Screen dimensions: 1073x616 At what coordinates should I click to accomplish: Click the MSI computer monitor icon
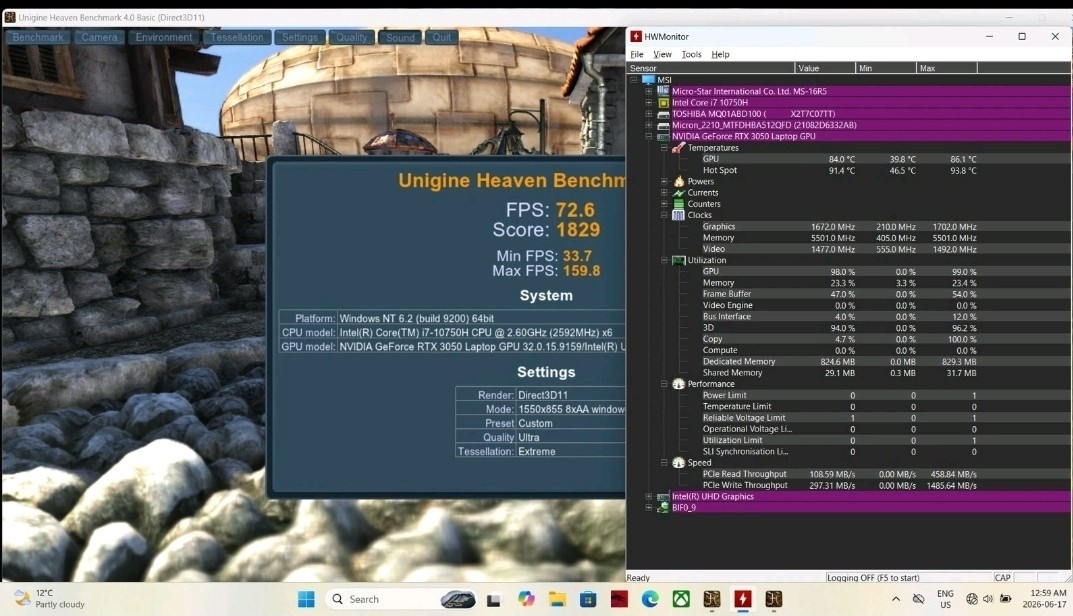pos(648,79)
